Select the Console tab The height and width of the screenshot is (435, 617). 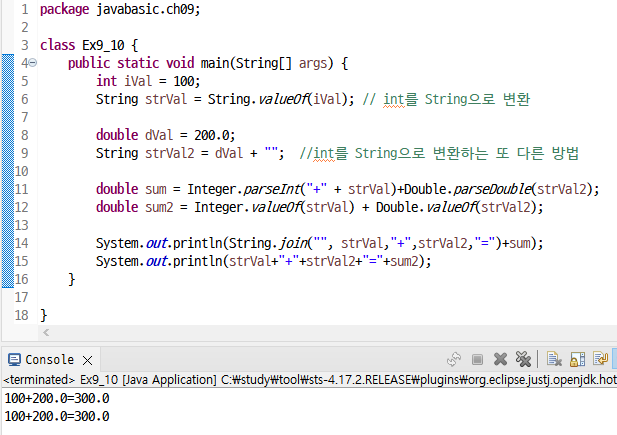click(50, 359)
